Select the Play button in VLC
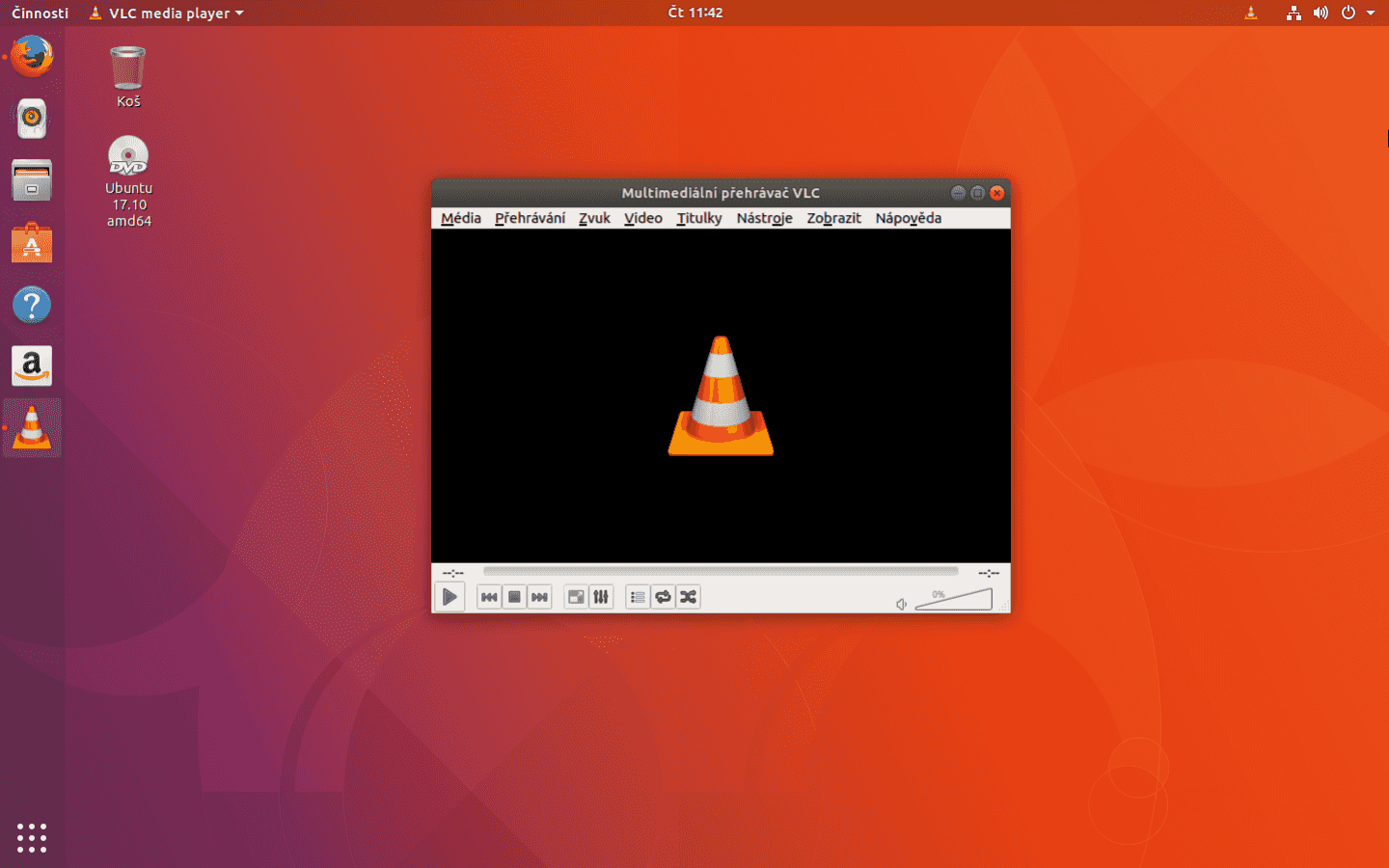Image resolution: width=1389 pixels, height=868 pixels. pos(449,596)
